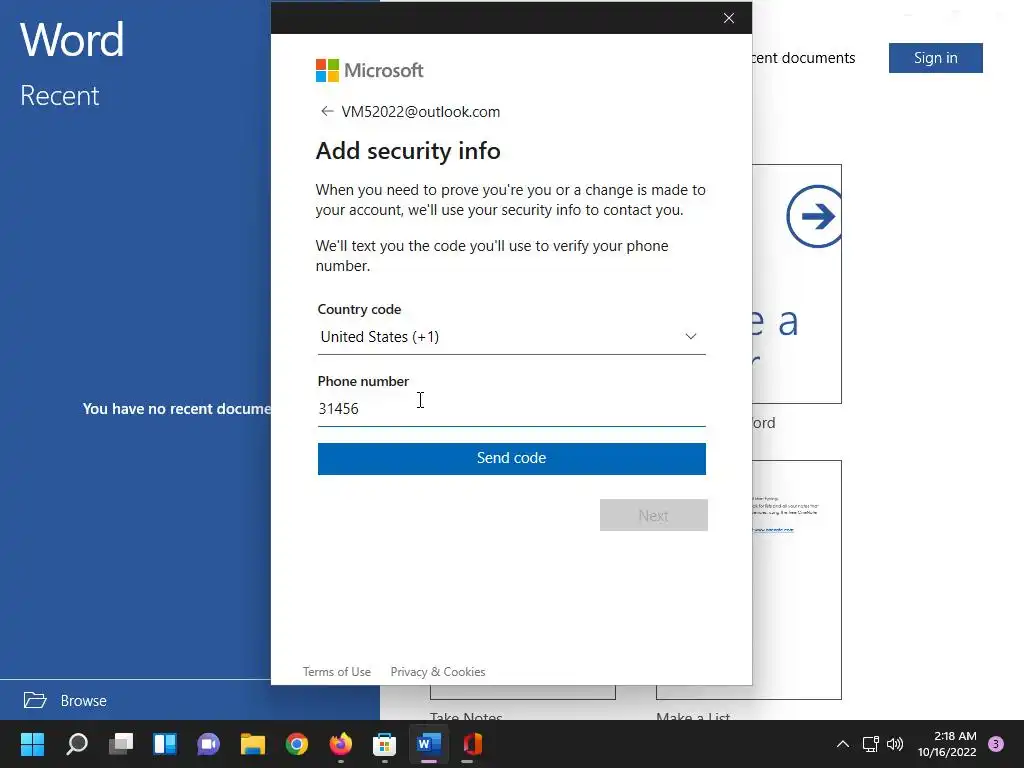Open the volume control in system tray
Viewport: 1024px width, 768px height.
point(895,744)
